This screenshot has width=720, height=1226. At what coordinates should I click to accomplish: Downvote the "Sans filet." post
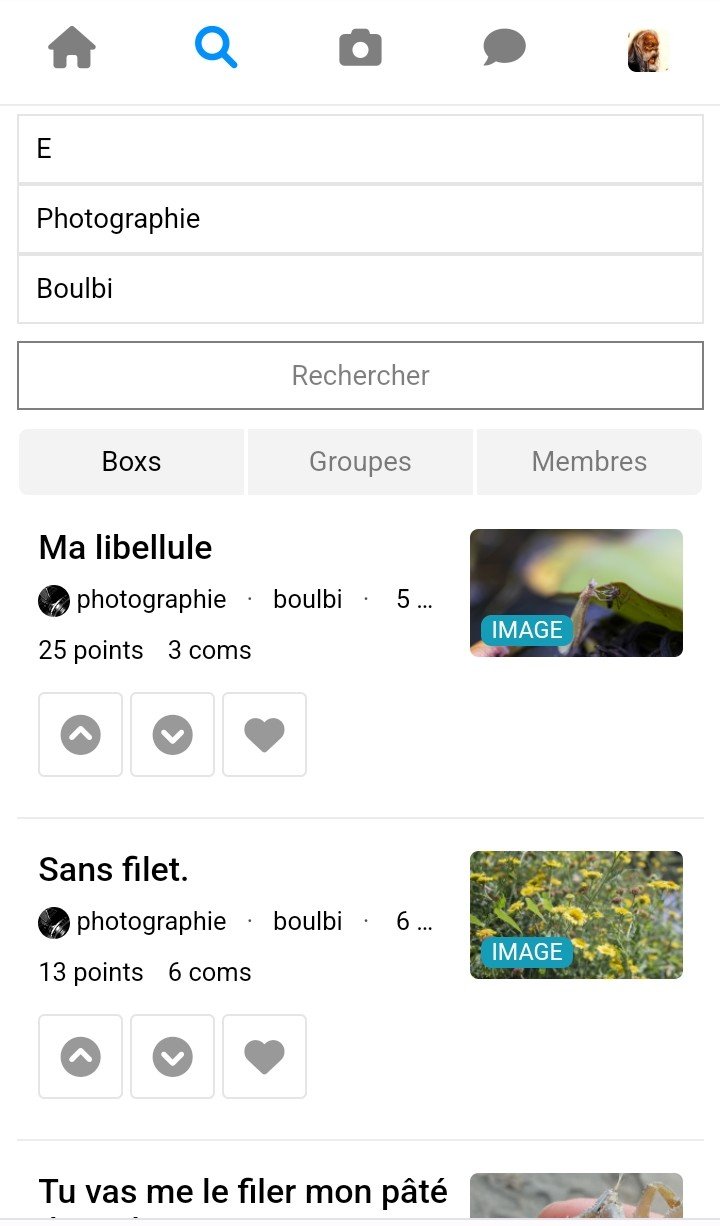[x=173, y=1057]
